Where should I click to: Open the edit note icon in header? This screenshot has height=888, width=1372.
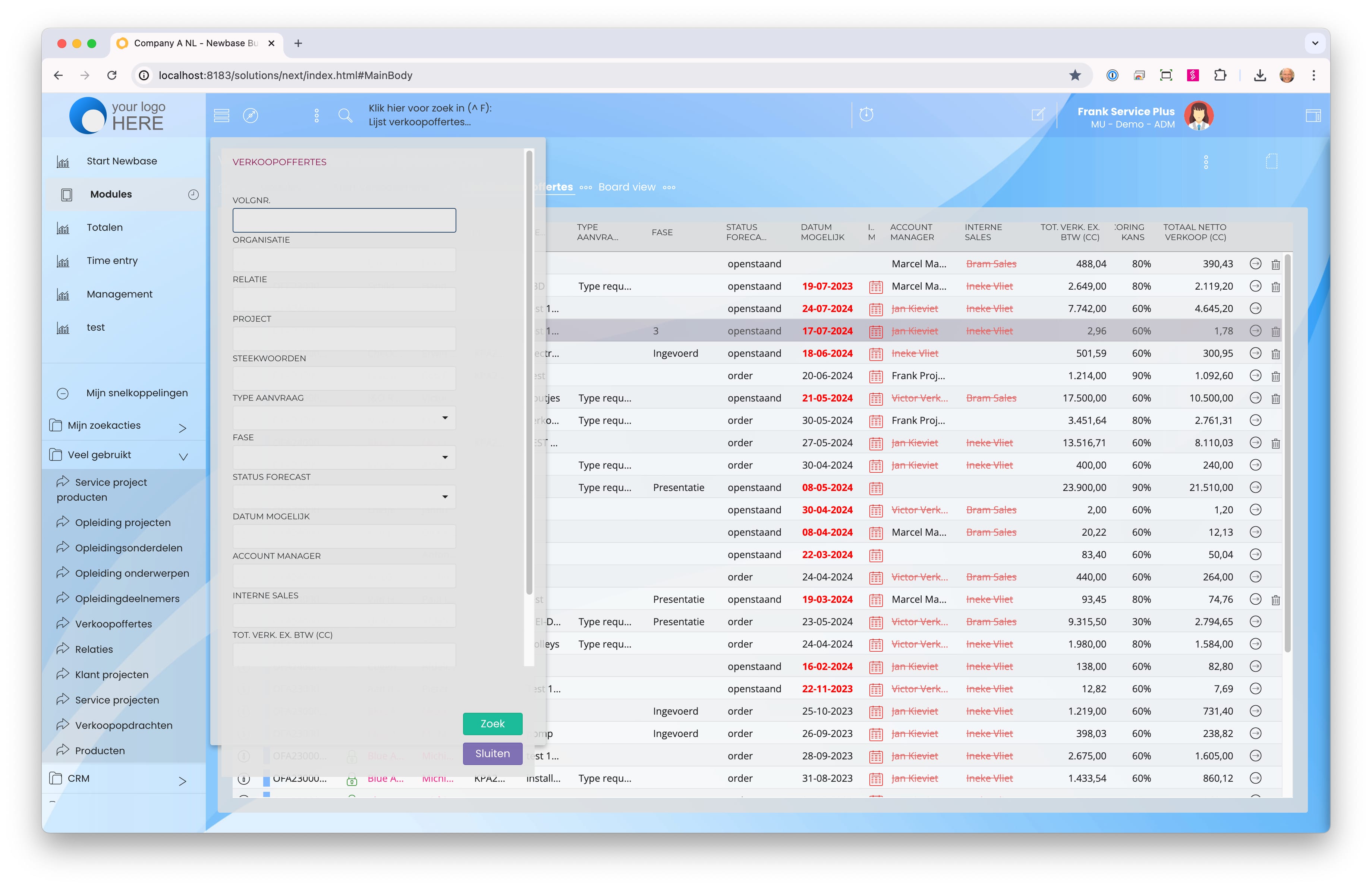click(x=1038, y=115)
